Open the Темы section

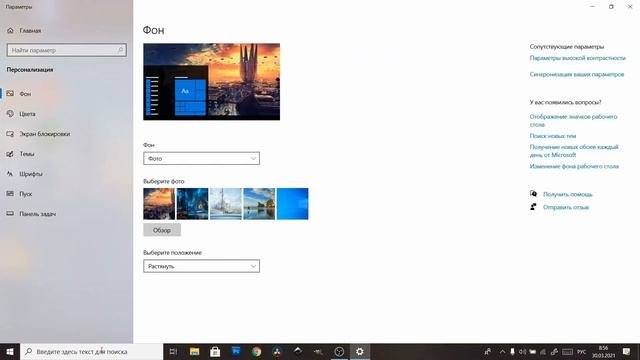(27, 154)
